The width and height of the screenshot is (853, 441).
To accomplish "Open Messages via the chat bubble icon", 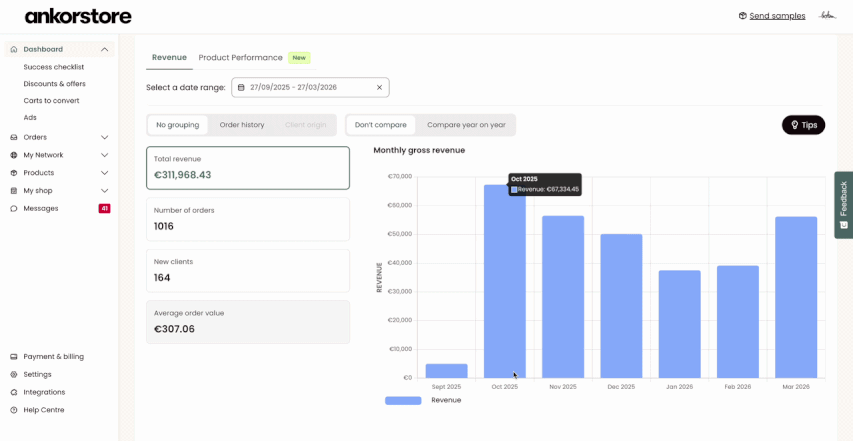I will click(x=14, y=209).
